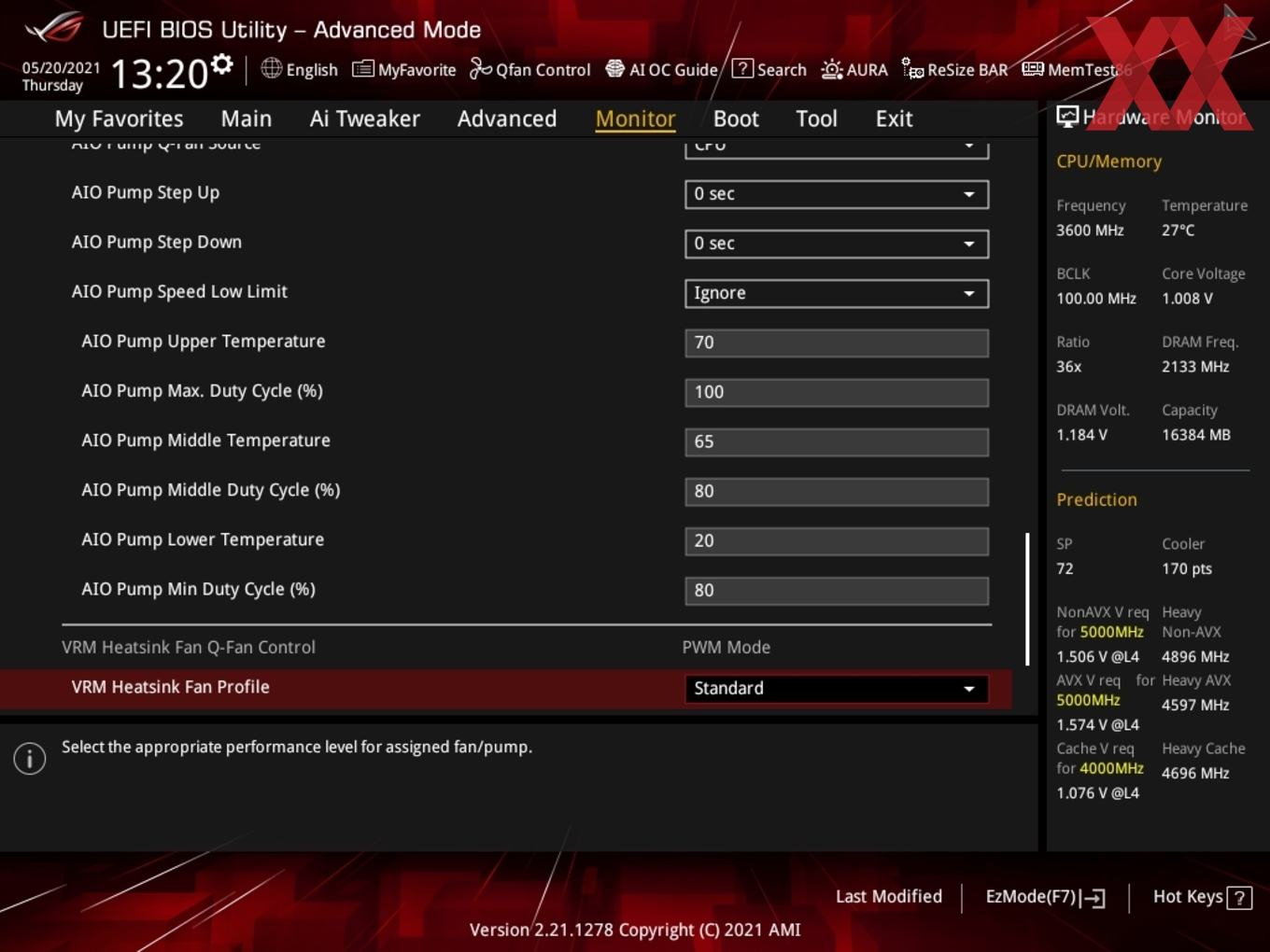Select the Monitor tab

tap(635, 119)
